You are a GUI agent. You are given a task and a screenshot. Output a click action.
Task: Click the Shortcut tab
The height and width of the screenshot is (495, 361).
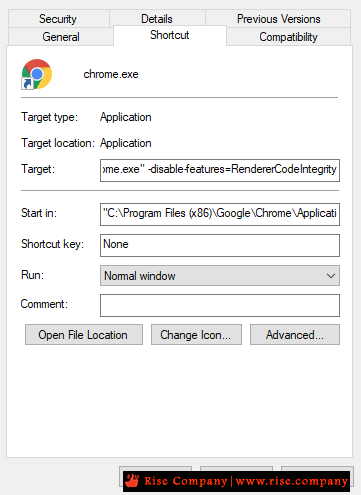[x=170, y=35]
